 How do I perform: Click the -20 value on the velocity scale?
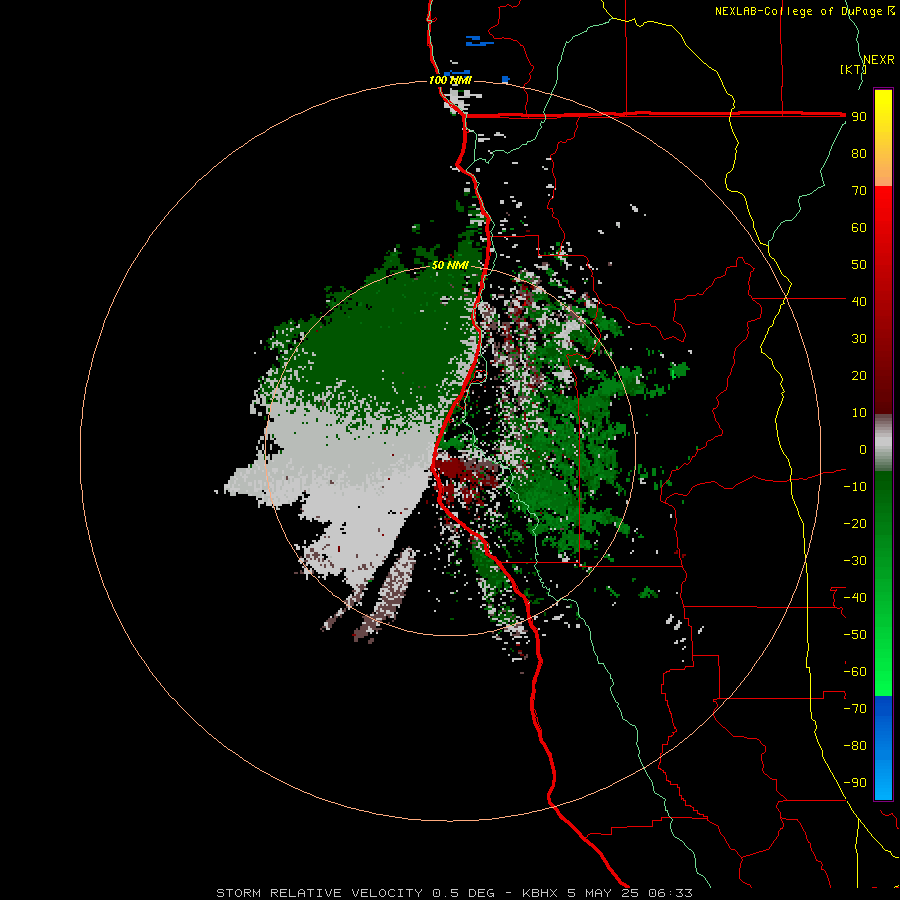pyautogui.click(x=855, y=523)
